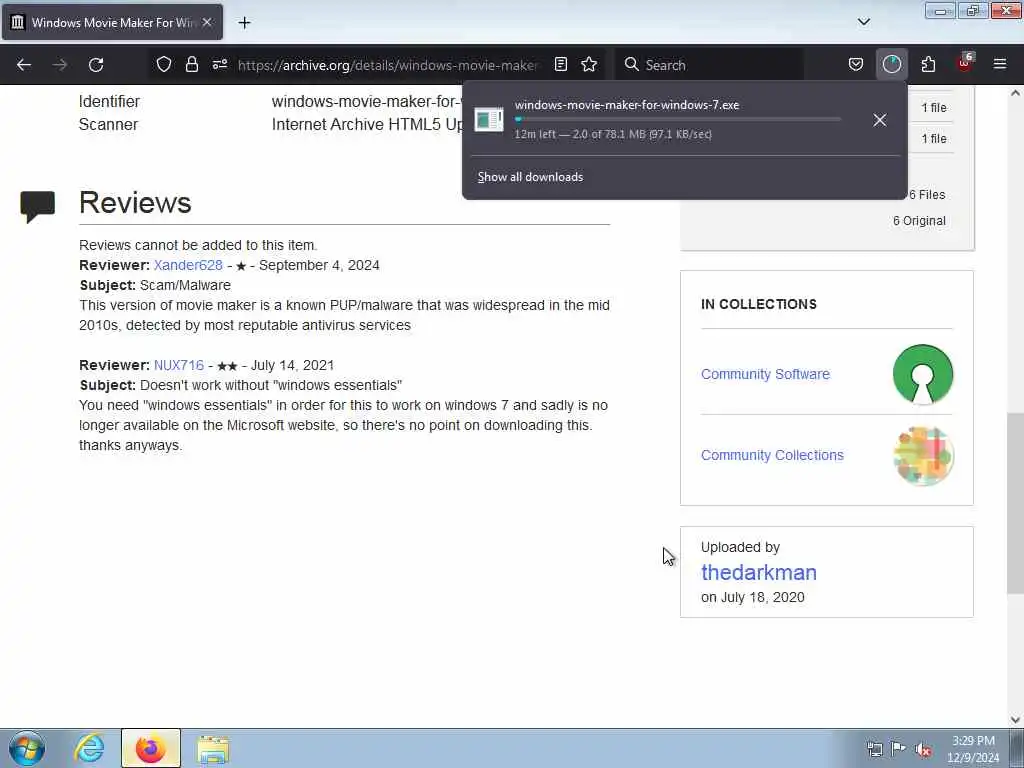Open the Community Collections link

click(772, 455)
